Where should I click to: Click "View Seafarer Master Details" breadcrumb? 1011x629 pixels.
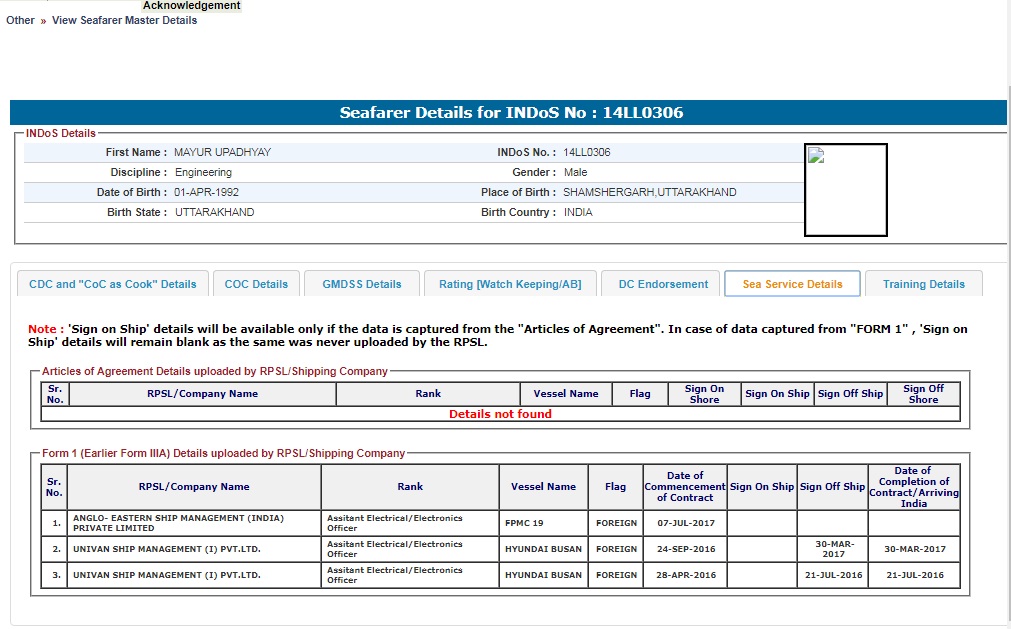point(124,20)
